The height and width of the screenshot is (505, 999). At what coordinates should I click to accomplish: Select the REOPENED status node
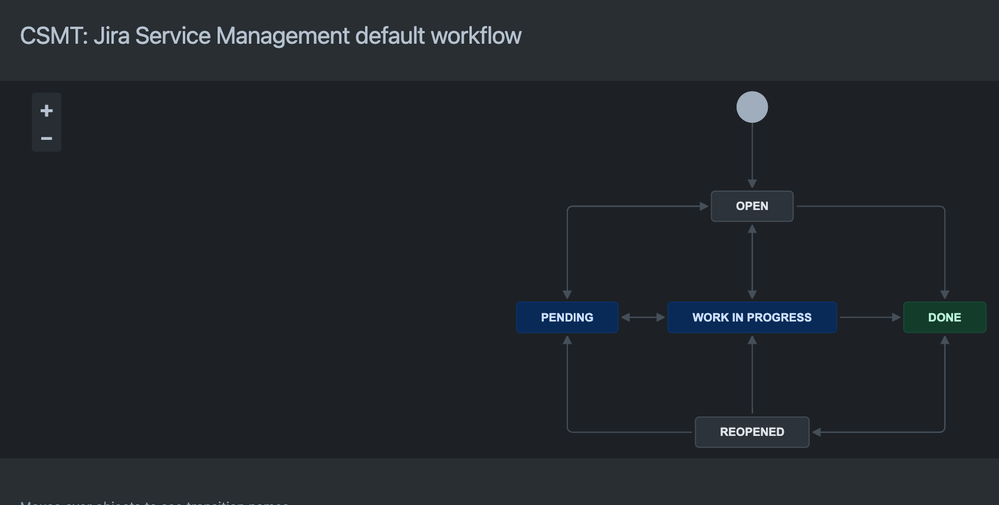tap(752, 432)
